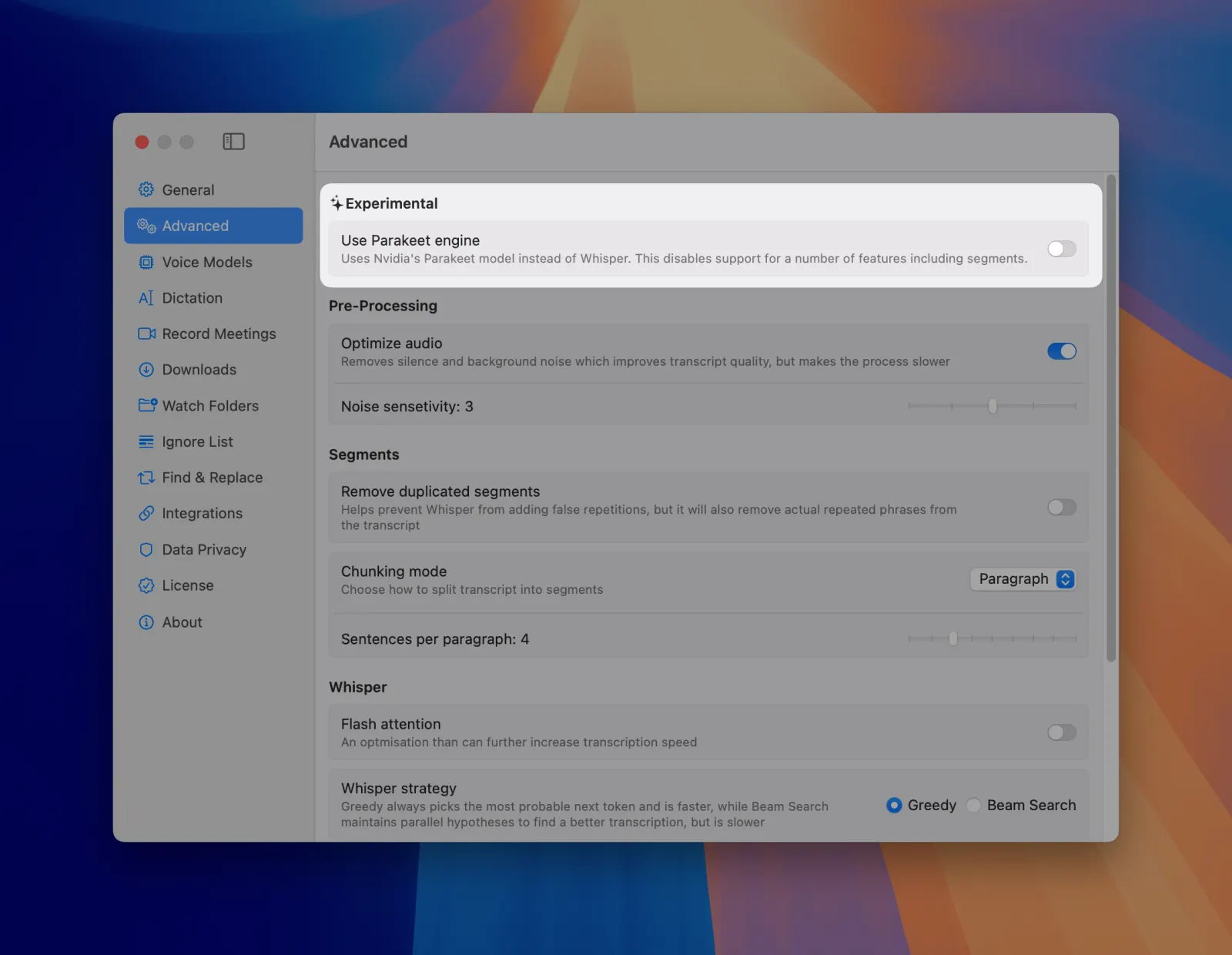Image resolution: width=1232 pixels, height=955 pixels.
Task: Open the Data Privacy settings page
Action: (213, 549)
